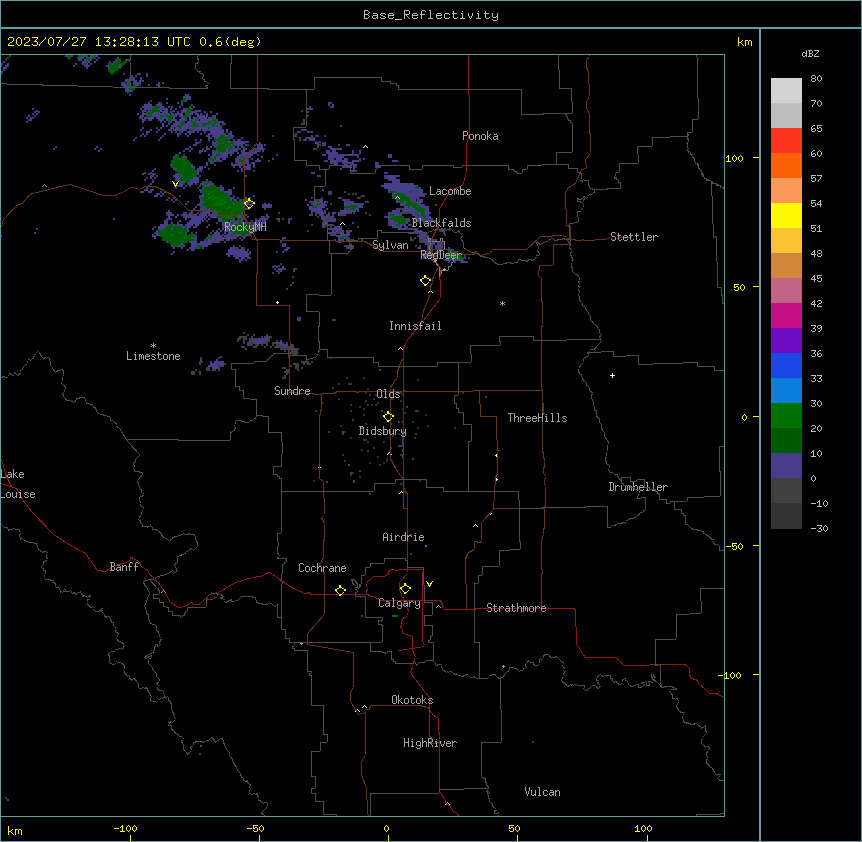Click the yellow diamond marker south of RedDeer

pos(426,281)
